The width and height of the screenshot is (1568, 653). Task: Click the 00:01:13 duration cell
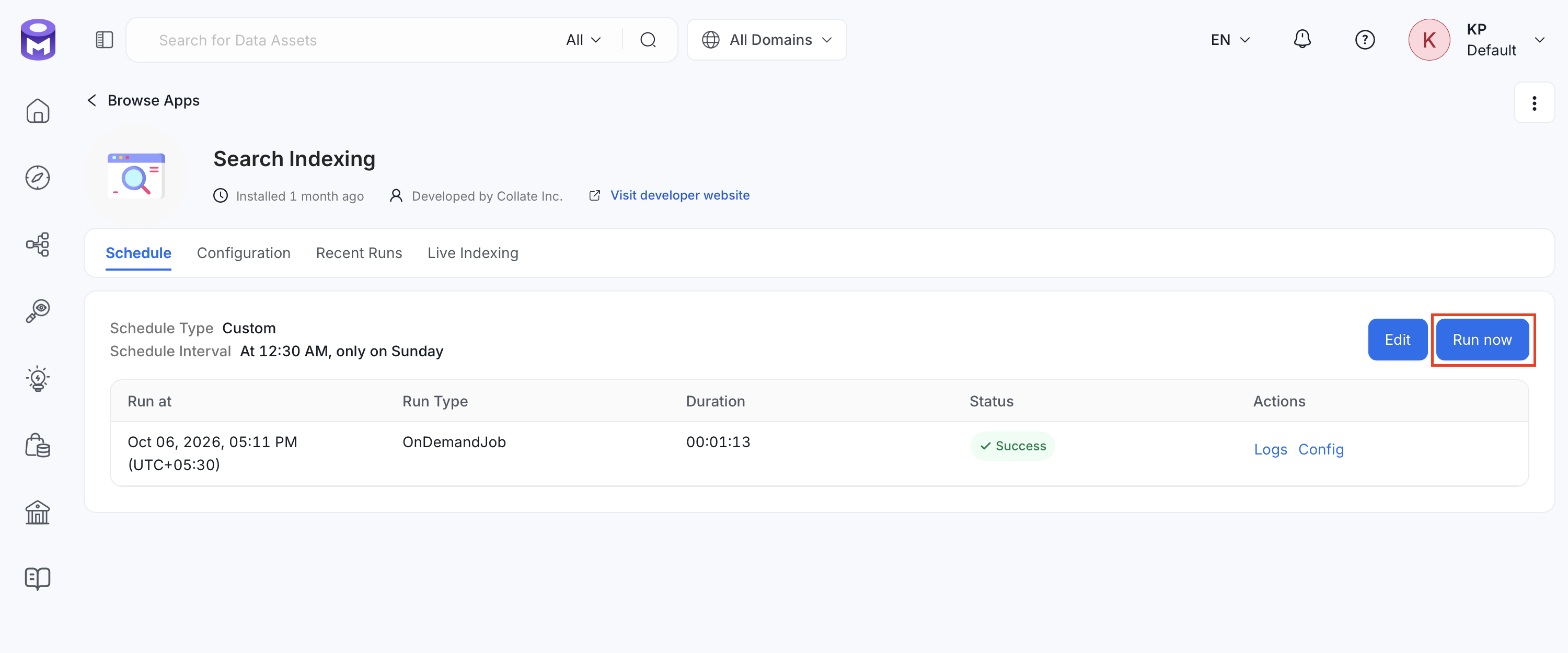pos(718,442)
